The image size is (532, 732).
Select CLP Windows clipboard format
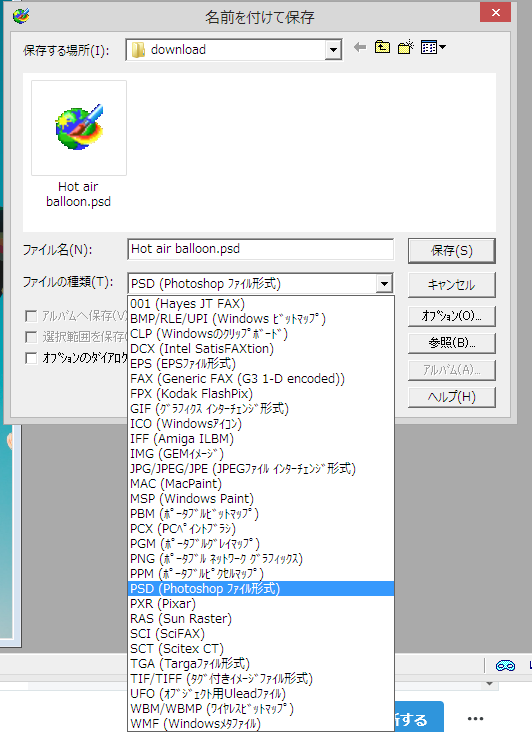coord(261,334)
